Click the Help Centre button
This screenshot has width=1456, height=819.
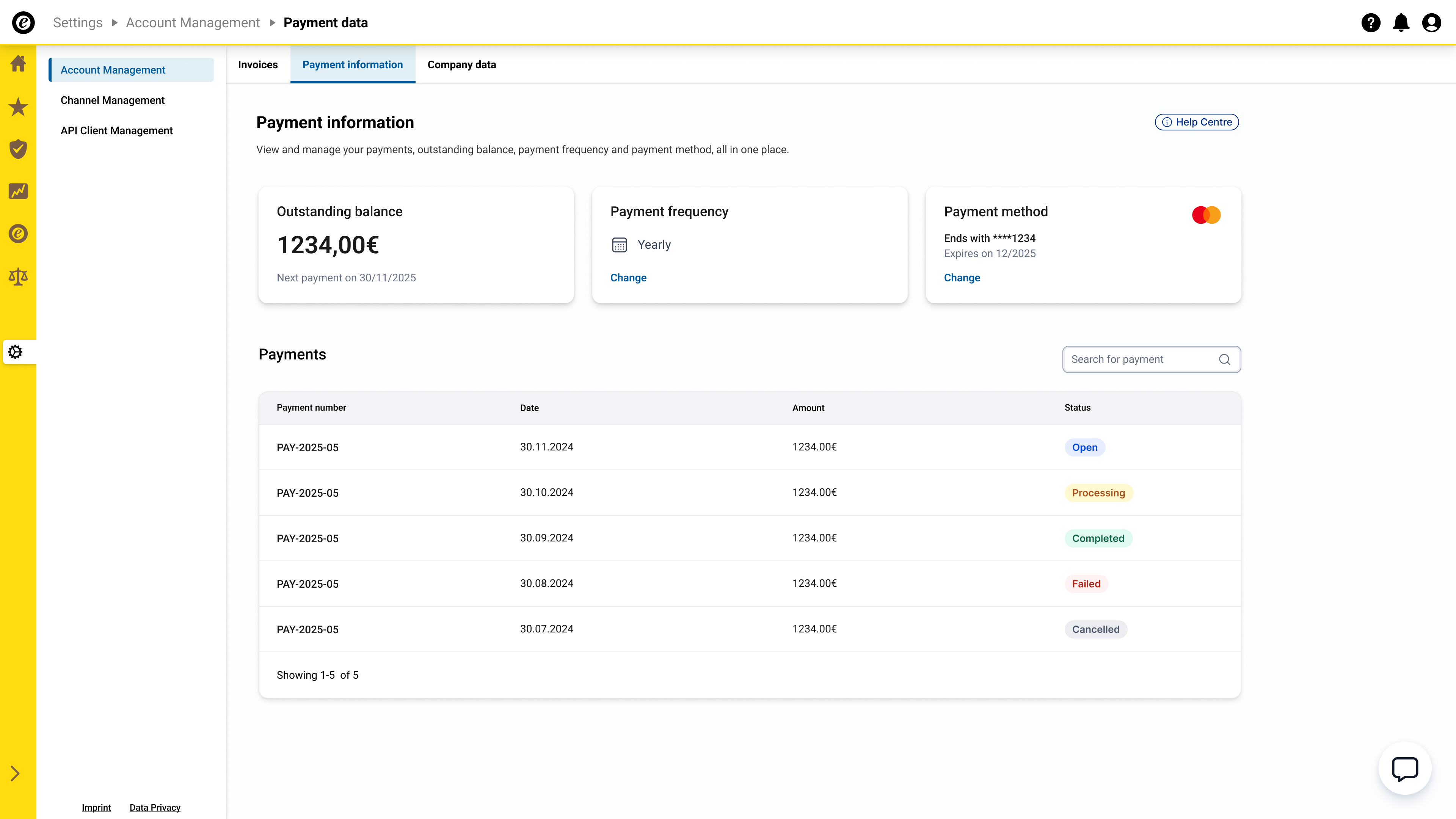click(x=1197, y=122)
